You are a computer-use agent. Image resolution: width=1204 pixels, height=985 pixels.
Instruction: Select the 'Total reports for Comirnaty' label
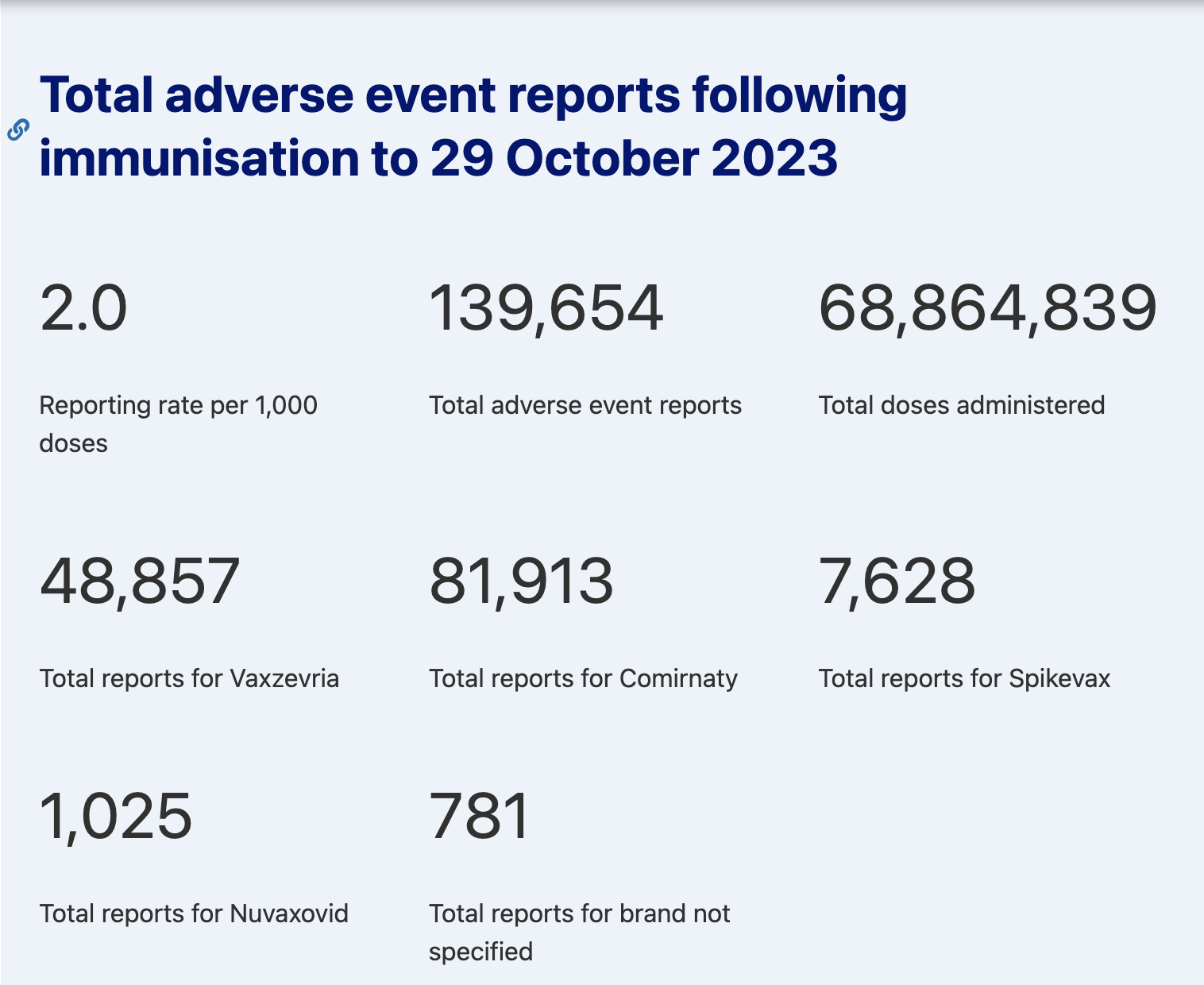(x=583, y=678)
